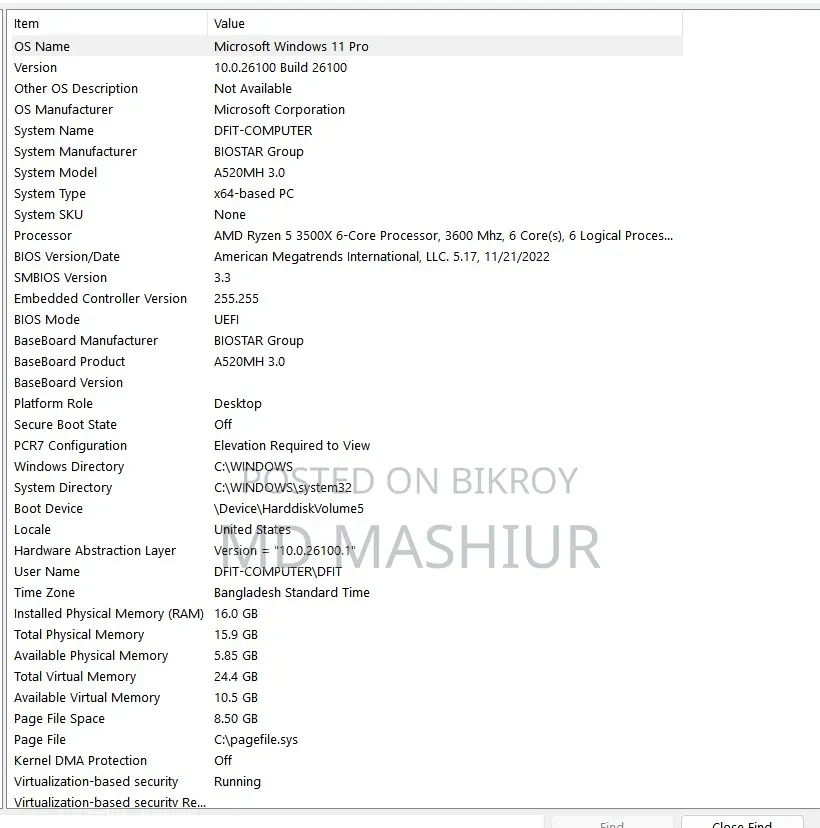
Task: Select the PCR7 Configuration row label
Action: pyautogui.click(x=71, y=446)
